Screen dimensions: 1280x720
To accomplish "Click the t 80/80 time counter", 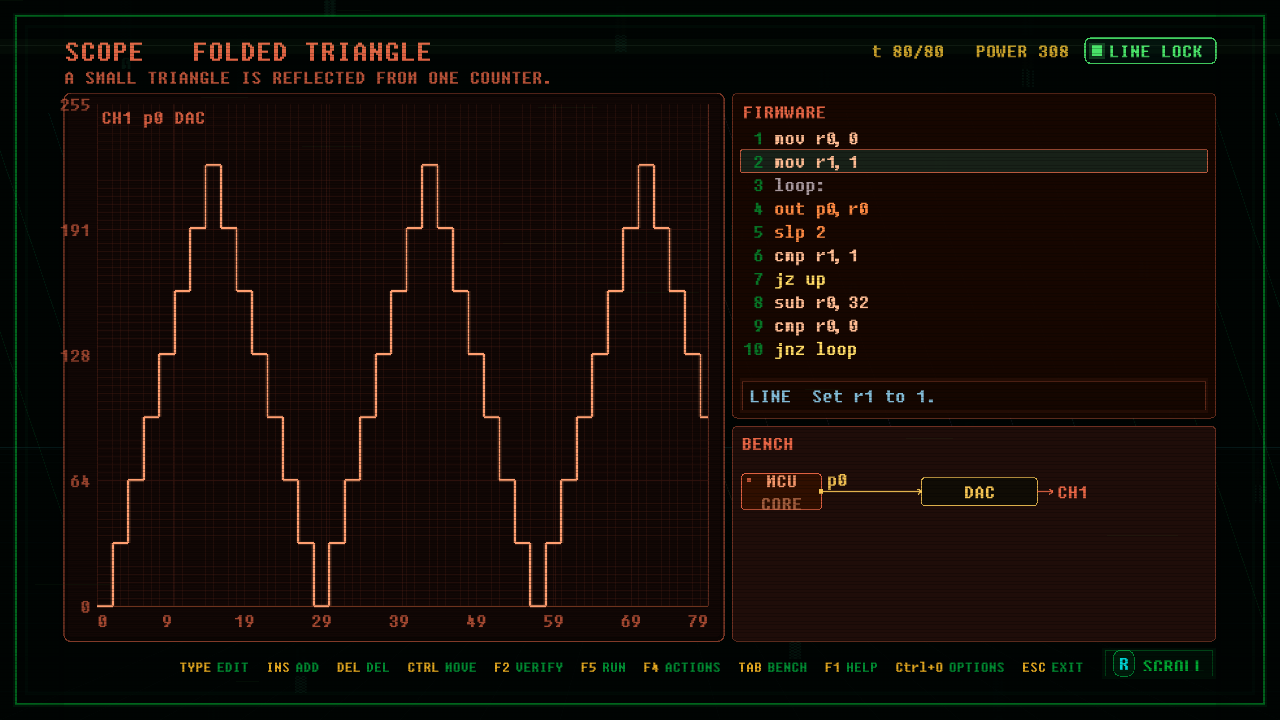I will click(x=908, y=51).
